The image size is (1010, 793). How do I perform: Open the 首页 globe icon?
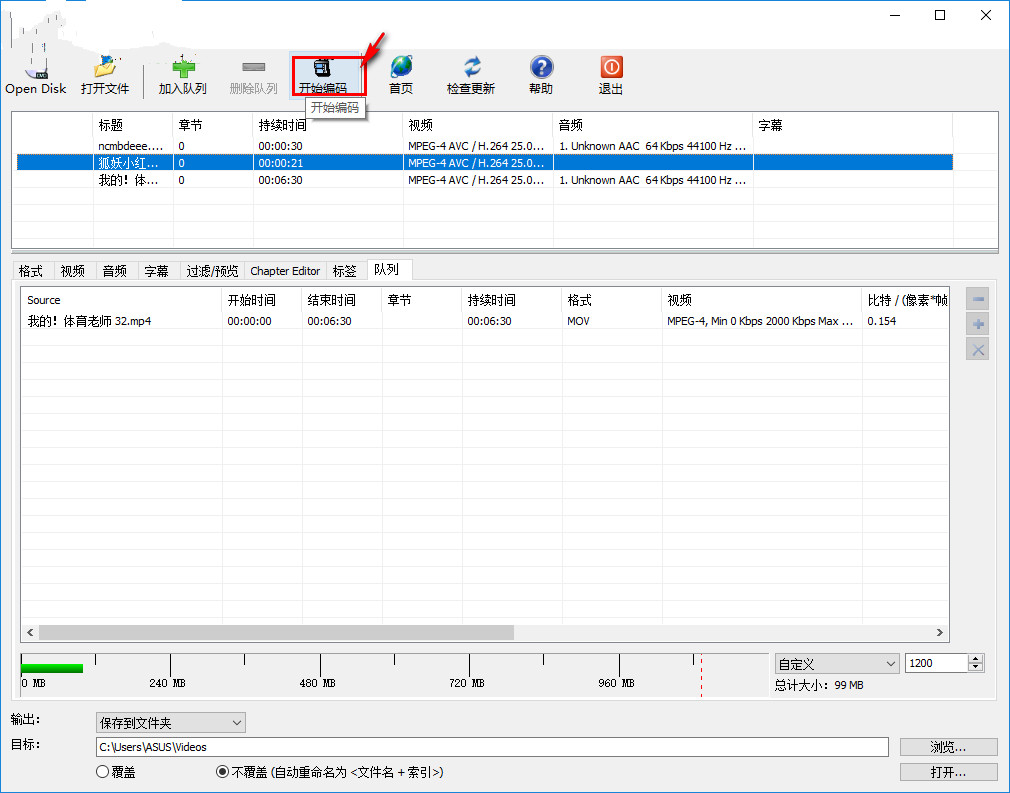401,68
